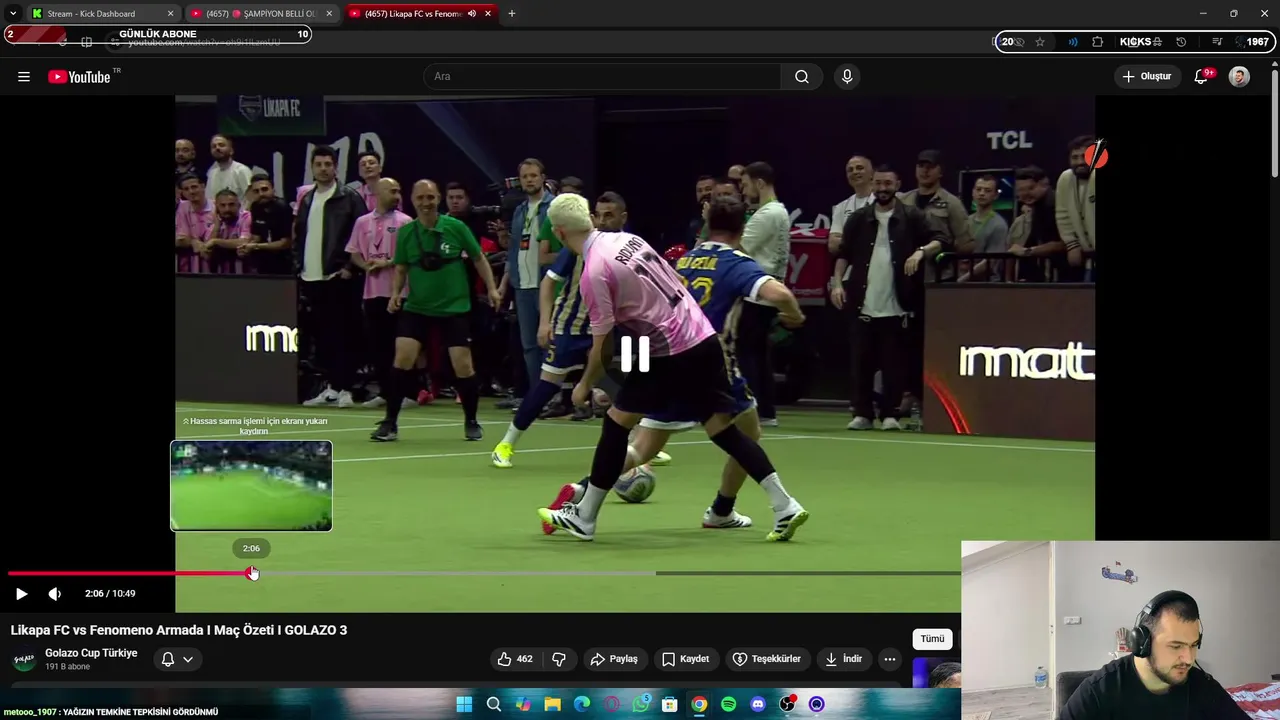1280x720 pixels.
Task: Mute the video with speaker icon
Action: tap(55, 593)
